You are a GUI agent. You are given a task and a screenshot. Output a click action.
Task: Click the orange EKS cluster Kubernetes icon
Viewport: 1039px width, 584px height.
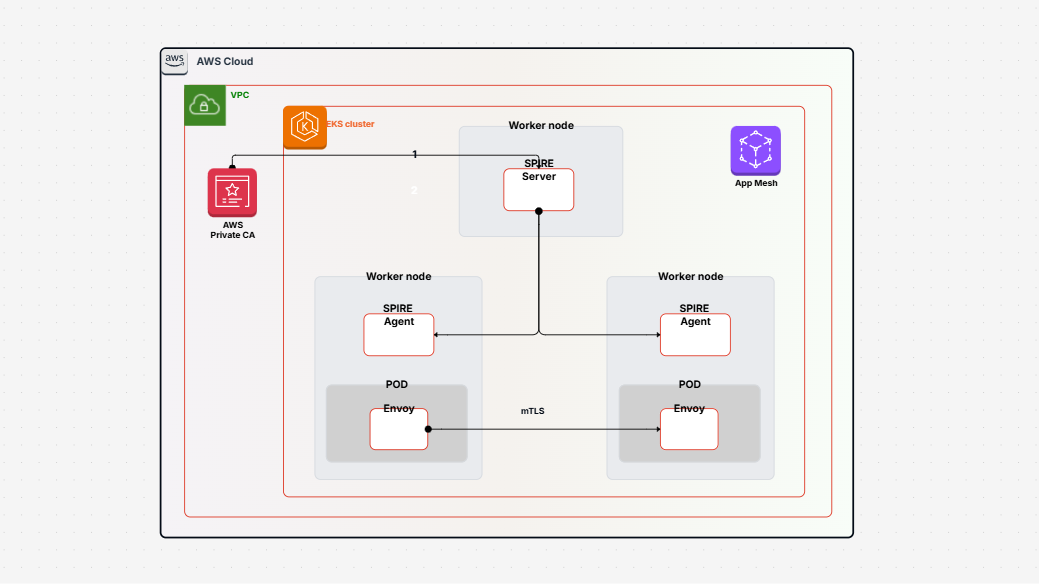click(x=304, y=128)
